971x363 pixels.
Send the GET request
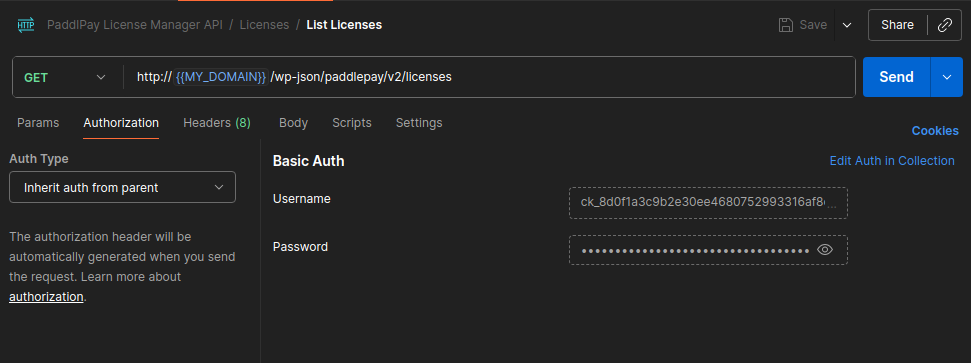point(896,77)
